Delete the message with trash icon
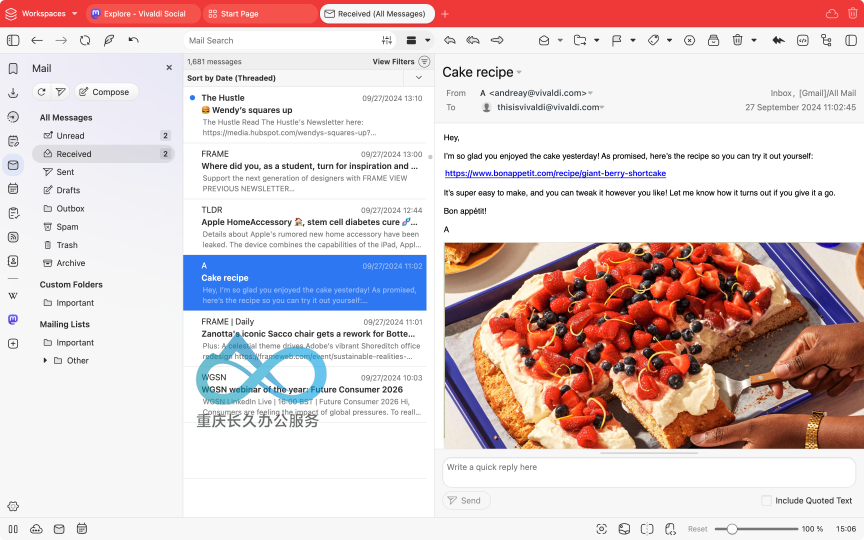The height and width of the screenshot is (540, 864). (x=737, y=40)
